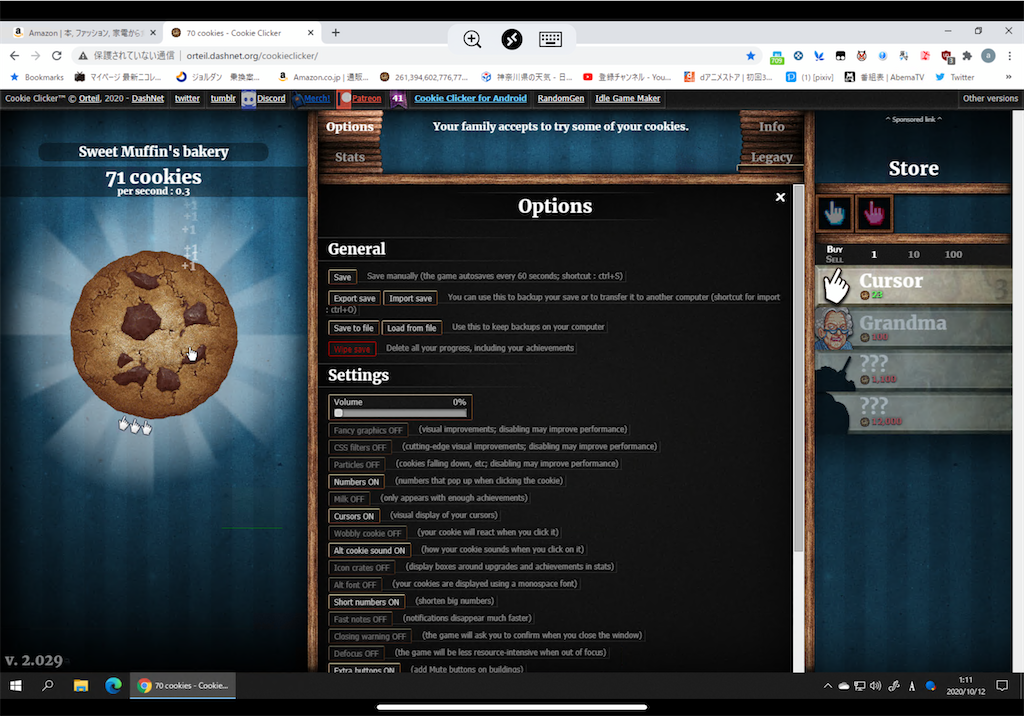The width and height of the screenshot is (1024, 716).
Task: Open the Stats menu tab
Action: click(350, 157)
